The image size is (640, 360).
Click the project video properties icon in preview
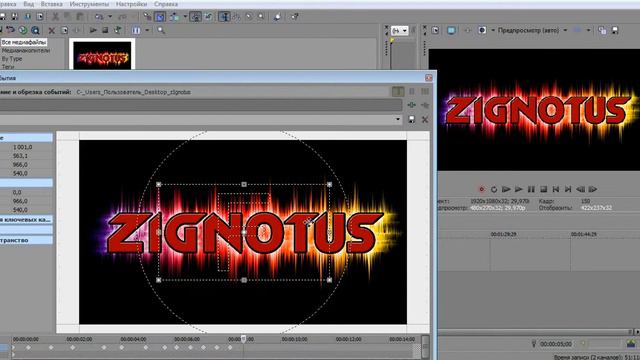[436, 30]
